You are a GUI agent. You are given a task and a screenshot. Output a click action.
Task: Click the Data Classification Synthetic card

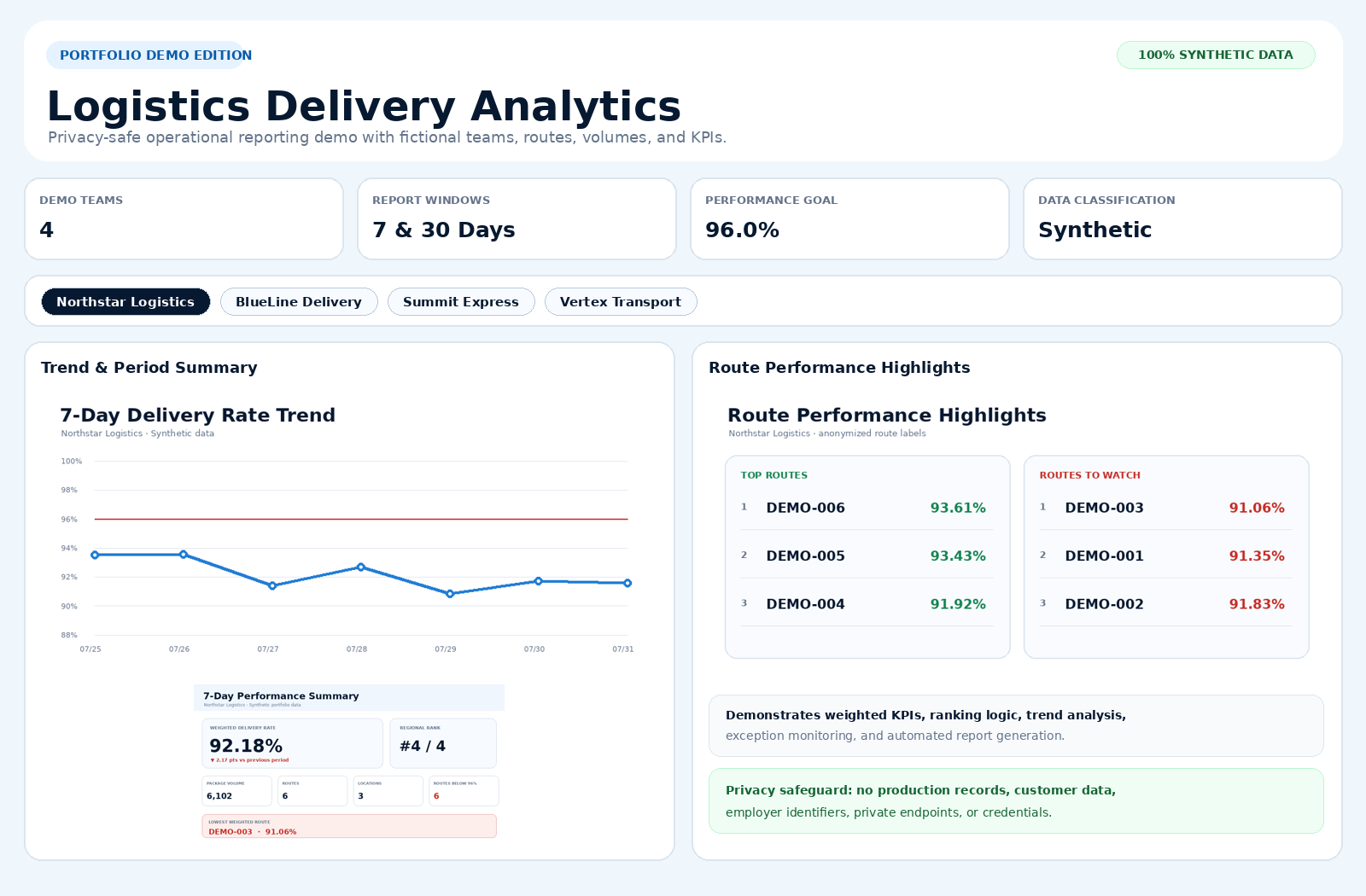1182,218
